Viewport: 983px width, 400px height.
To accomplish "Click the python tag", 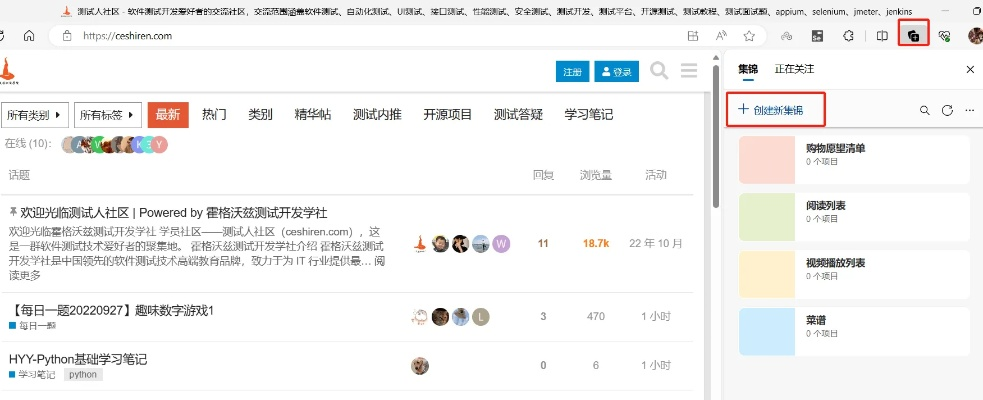I will [83, 374].
